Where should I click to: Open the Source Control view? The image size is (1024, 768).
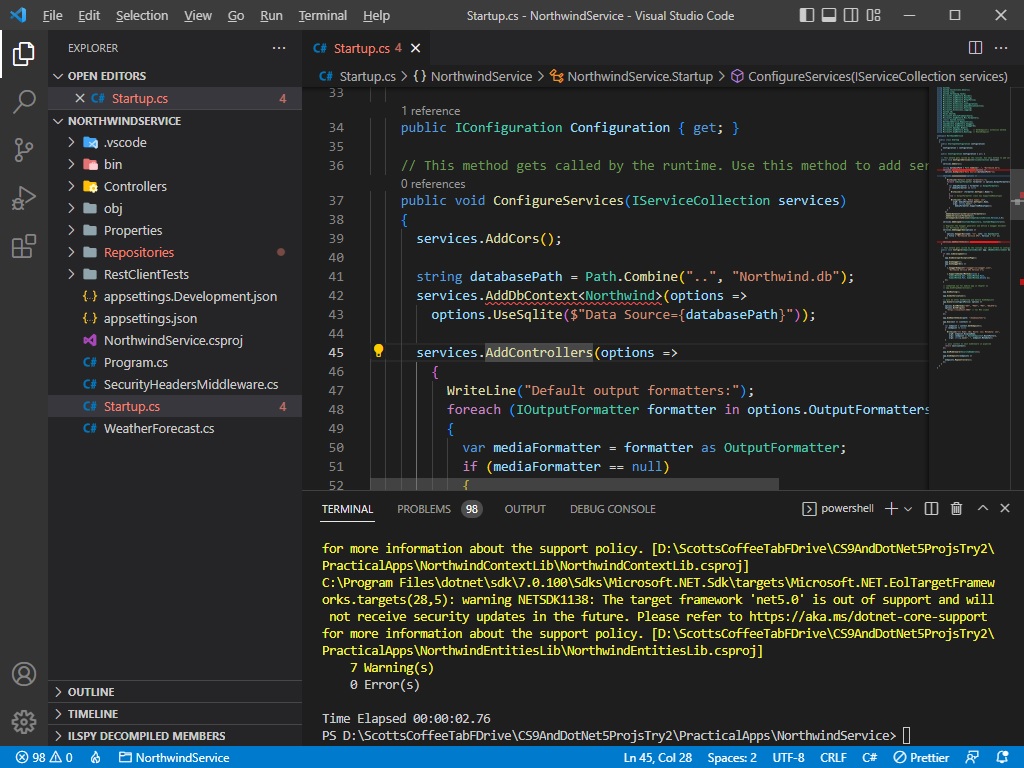tap(24, 149)
